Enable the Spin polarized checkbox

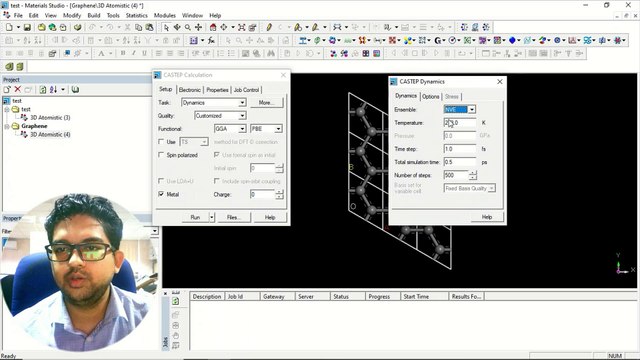click(161, 155)
